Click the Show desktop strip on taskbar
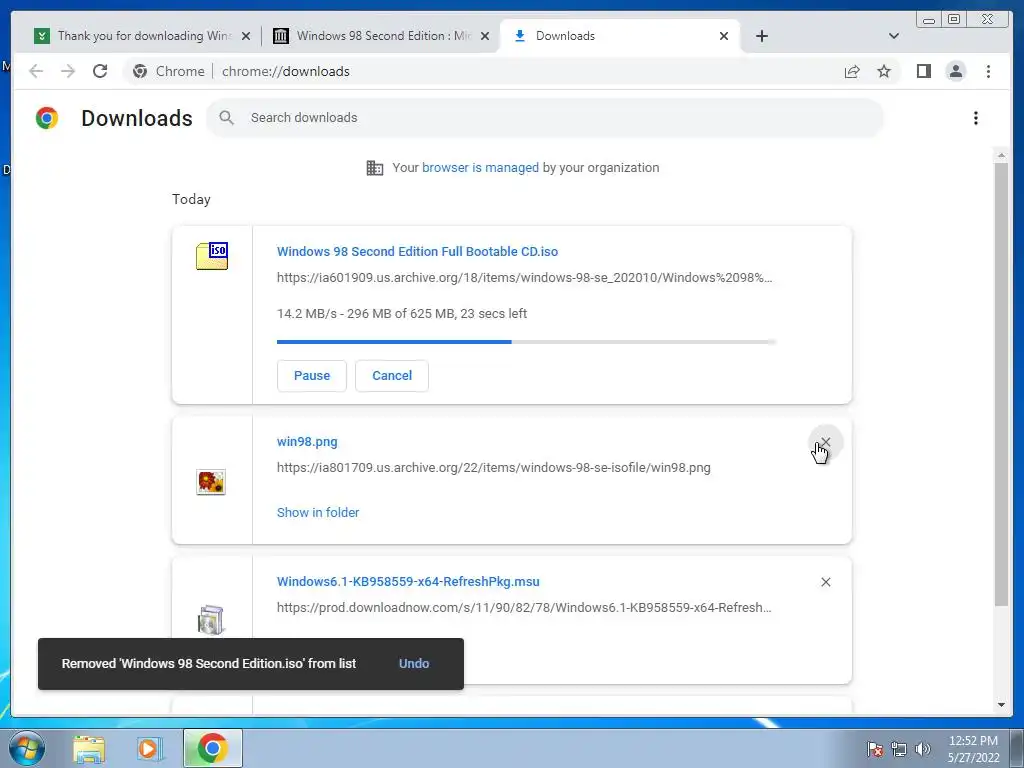The width and height of the screenshot is (1024, 768). point(1016,748)
